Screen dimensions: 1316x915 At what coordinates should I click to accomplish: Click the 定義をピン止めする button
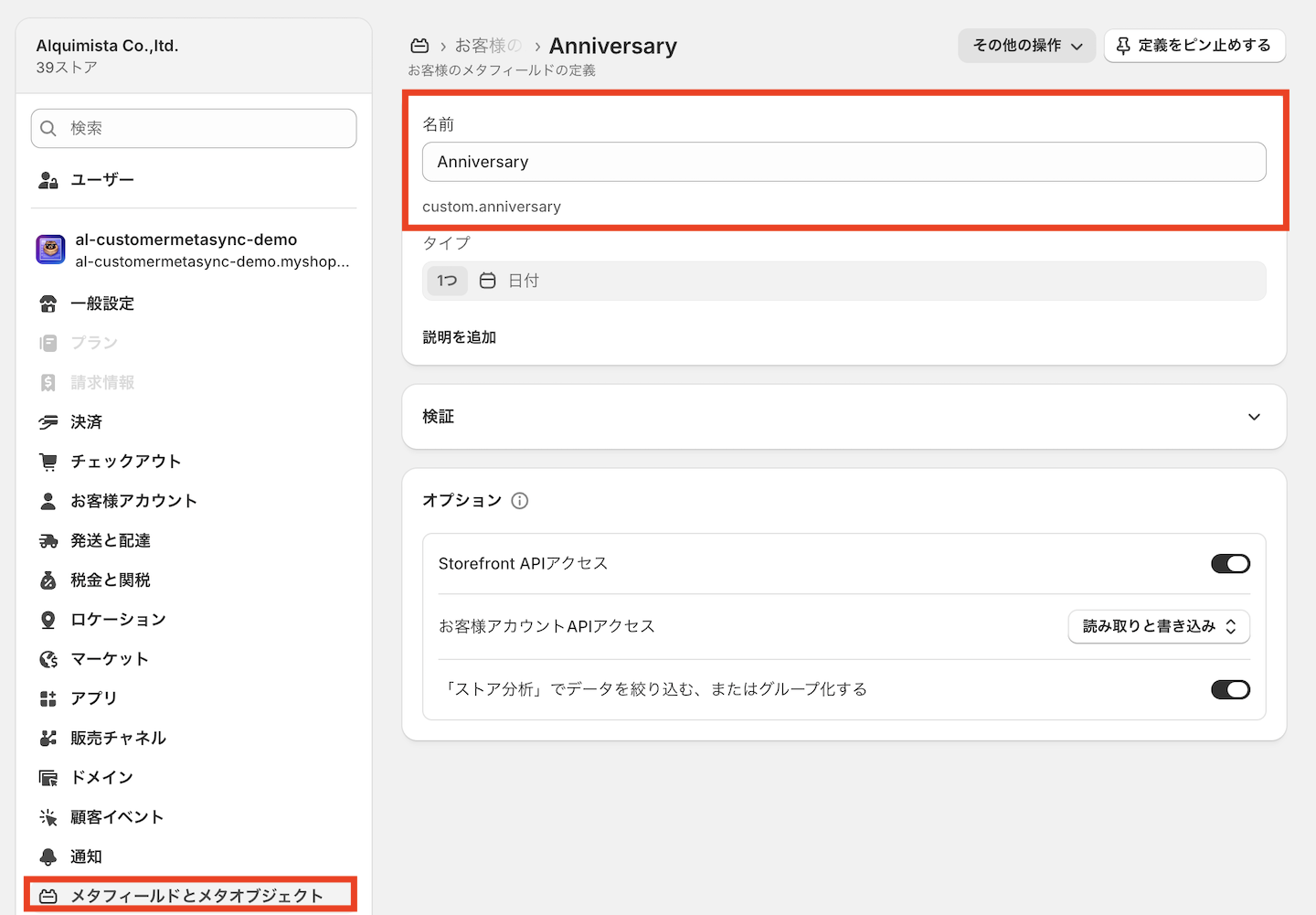[1194, 46]
